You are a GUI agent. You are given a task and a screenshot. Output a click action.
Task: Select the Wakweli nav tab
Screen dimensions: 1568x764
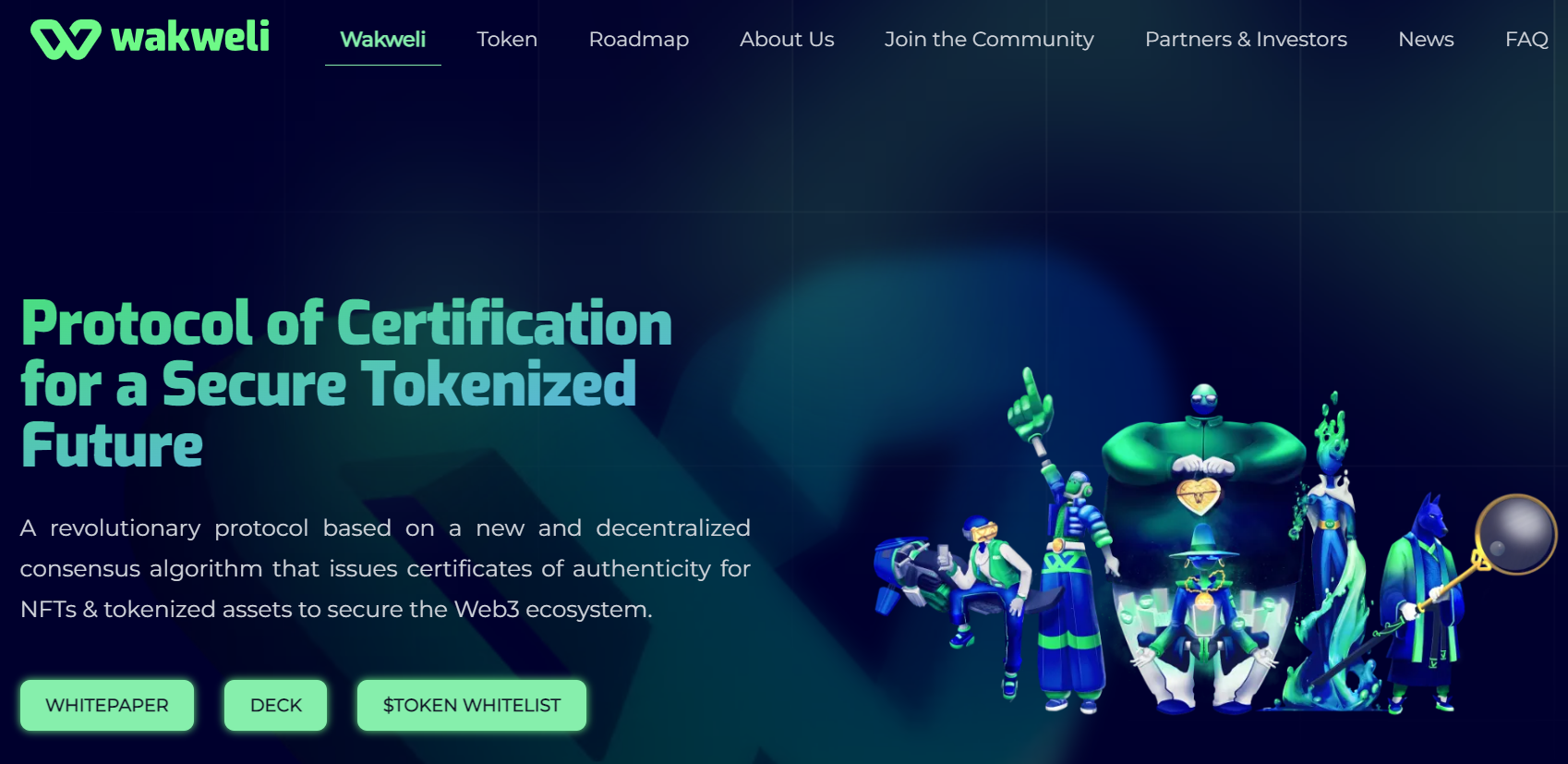click(x=382, y=40)
